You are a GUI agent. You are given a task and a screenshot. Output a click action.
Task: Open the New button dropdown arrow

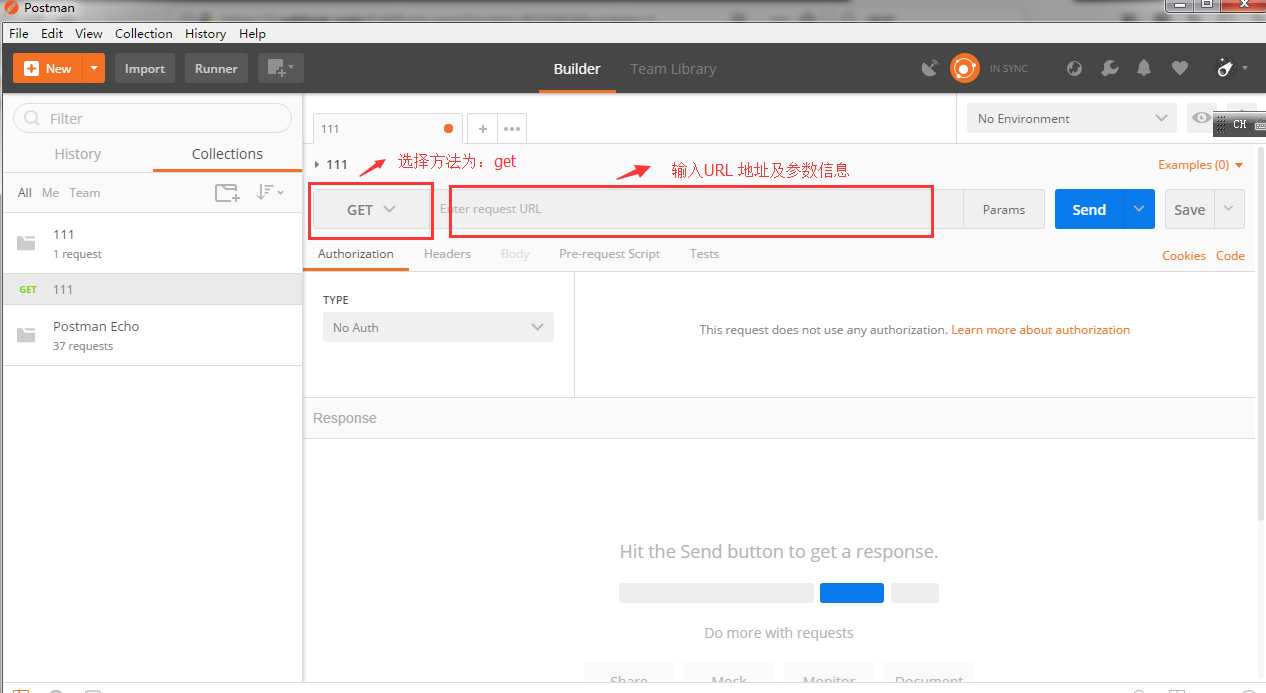pos(93,68)
